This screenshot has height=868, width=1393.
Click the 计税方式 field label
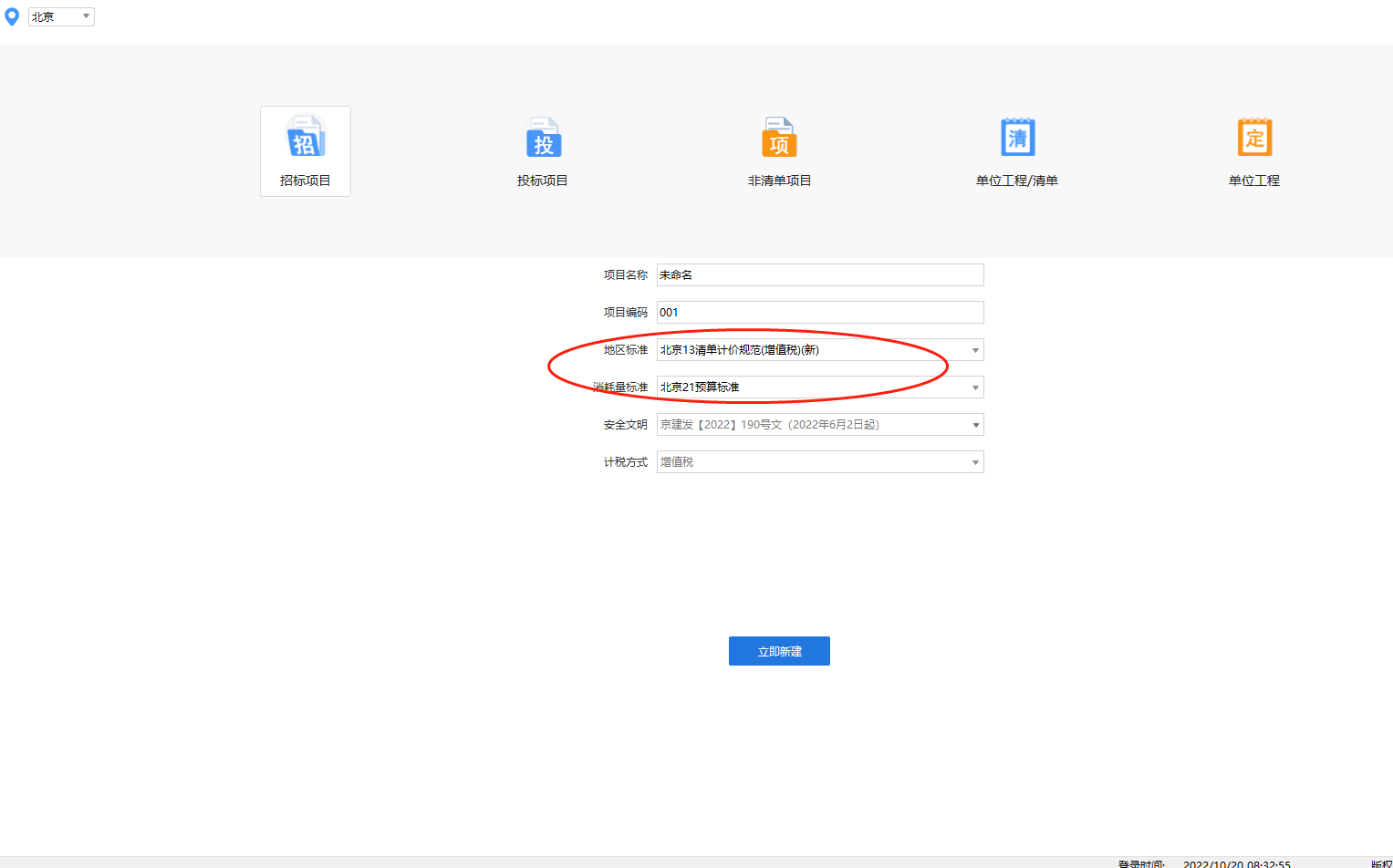point(626,462)
